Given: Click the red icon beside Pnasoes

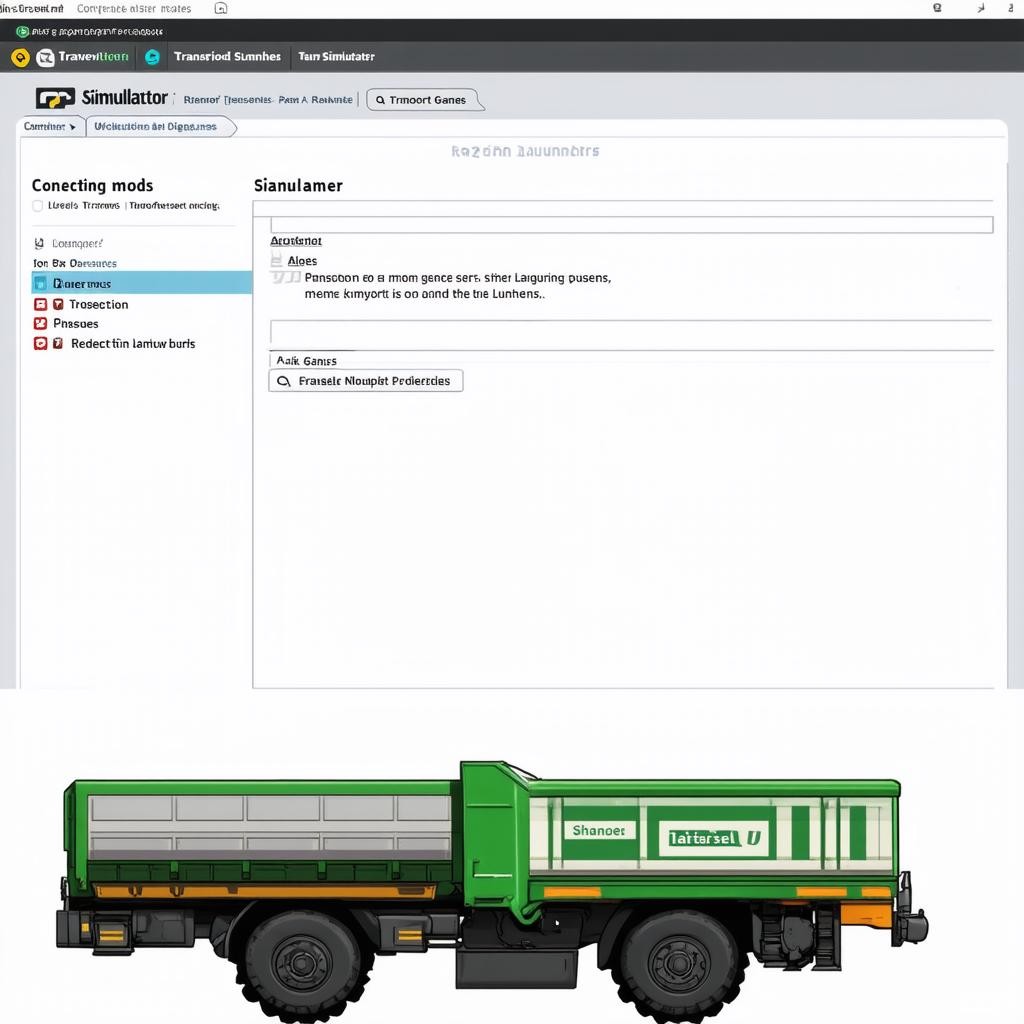Looking at the screenshot, I should click(x=40, y=324).
